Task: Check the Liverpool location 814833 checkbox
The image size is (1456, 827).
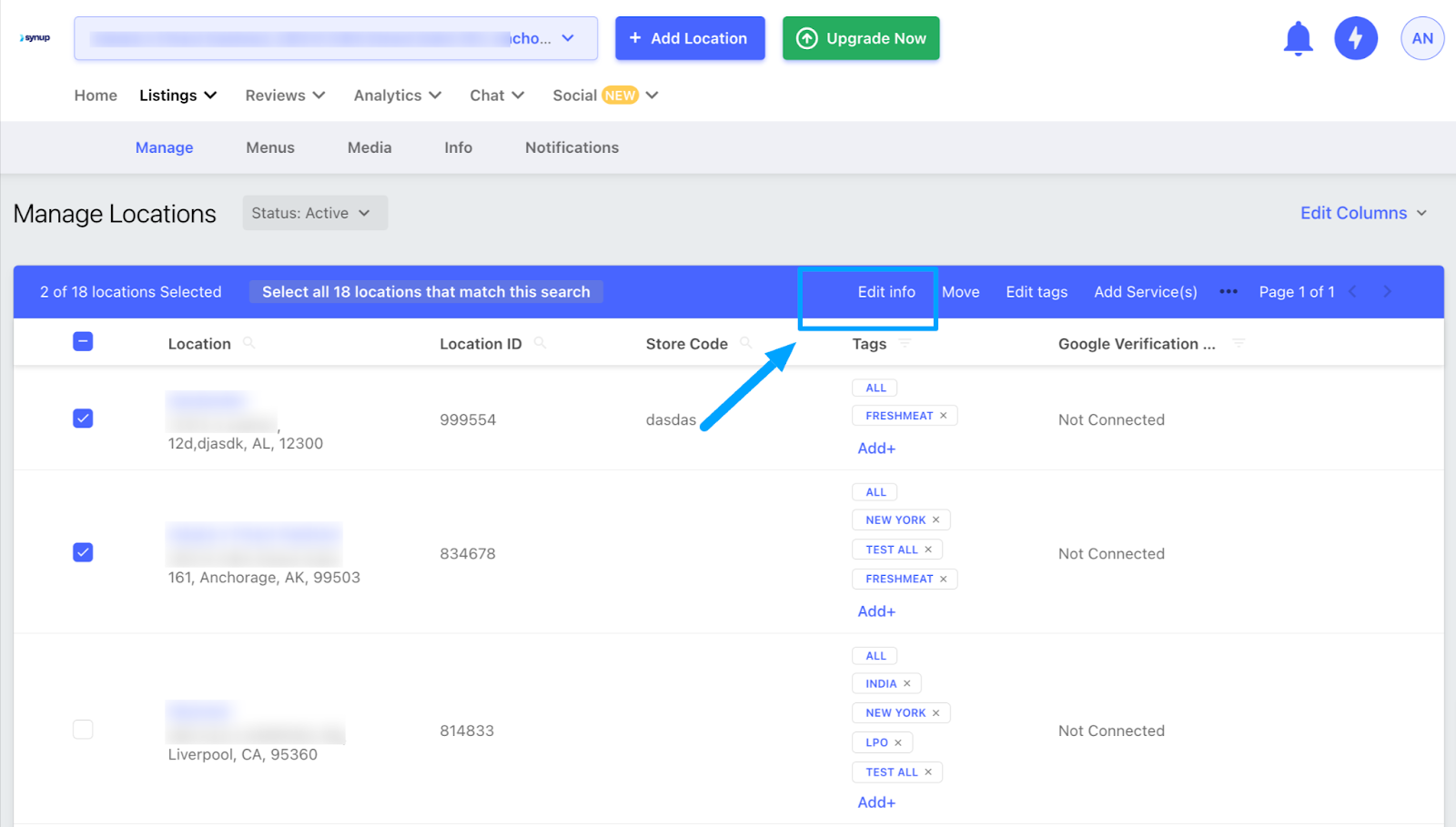Action: 83,730
